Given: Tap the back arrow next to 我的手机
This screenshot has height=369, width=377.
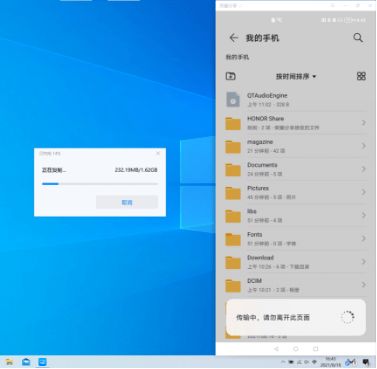Looking at the screenshot, I should (x=234, y=38).
